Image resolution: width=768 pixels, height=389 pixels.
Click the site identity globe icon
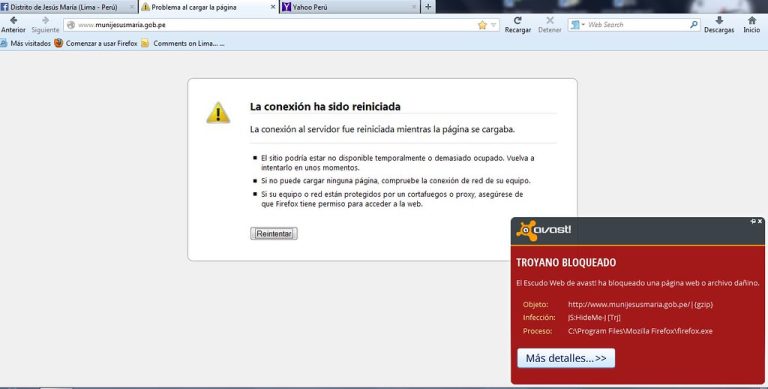[71, 25]
